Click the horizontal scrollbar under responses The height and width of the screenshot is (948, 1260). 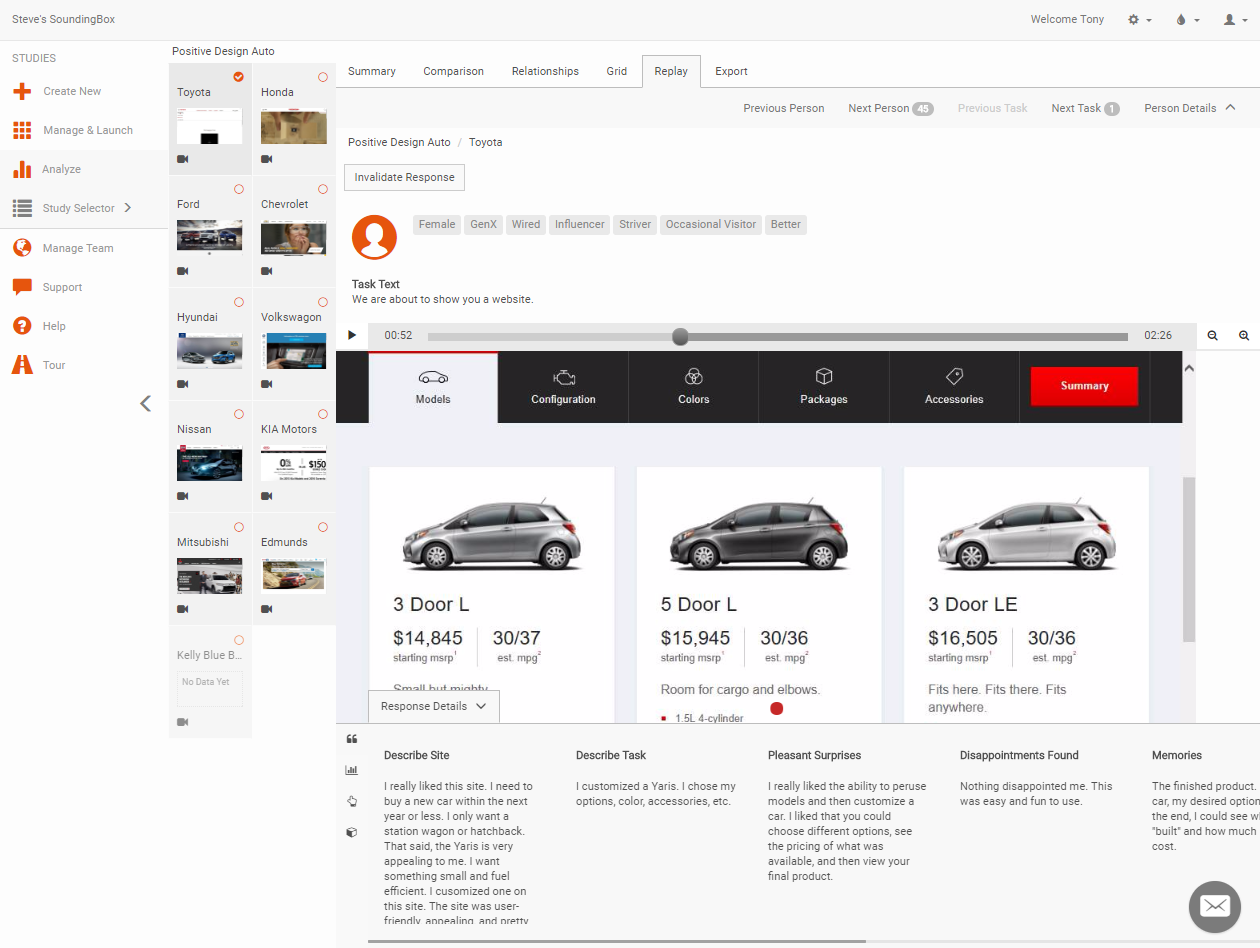click(616, 941)
